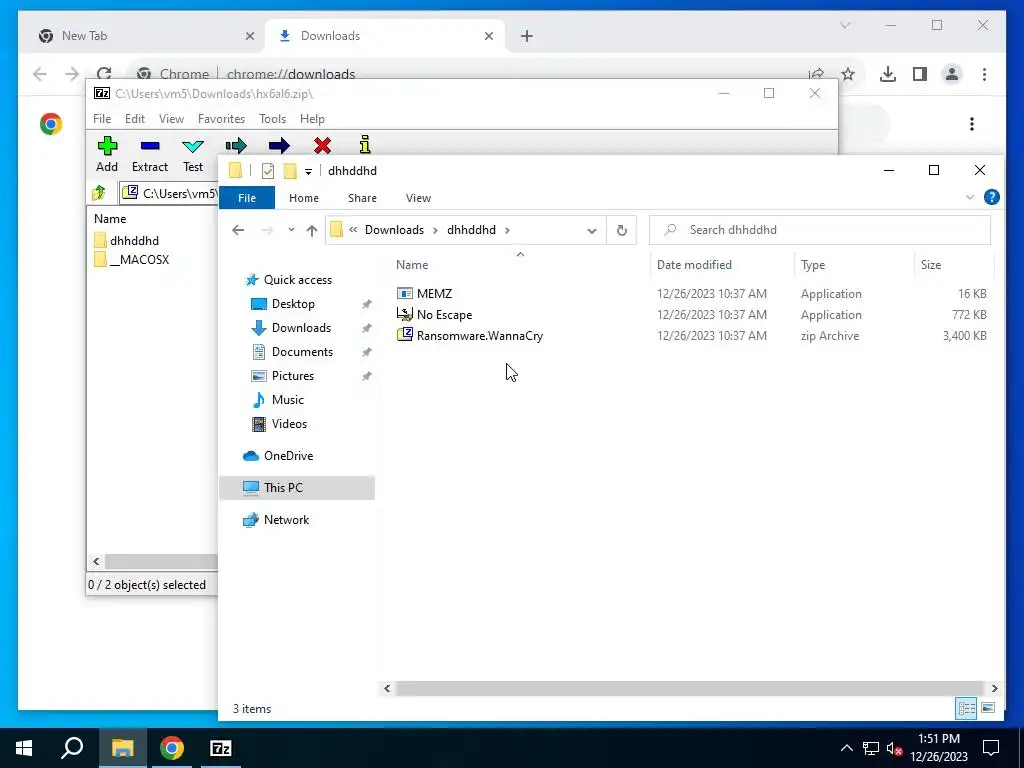Click chevron between Downloads and dhhddhd
This screenshot has width=1024, height=768.
click(436, 230)
